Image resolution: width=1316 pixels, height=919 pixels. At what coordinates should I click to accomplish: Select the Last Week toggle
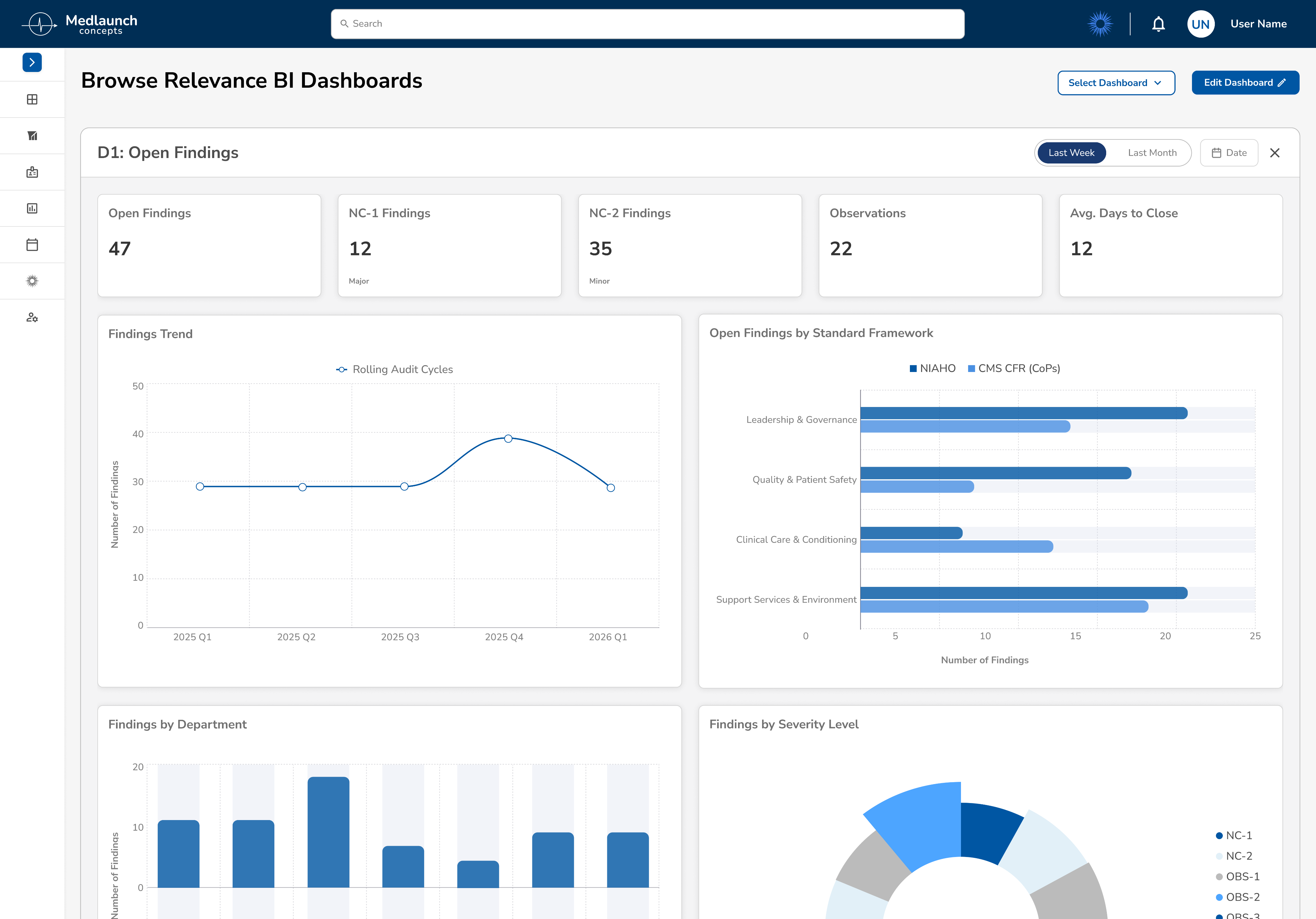[1071, 153]
